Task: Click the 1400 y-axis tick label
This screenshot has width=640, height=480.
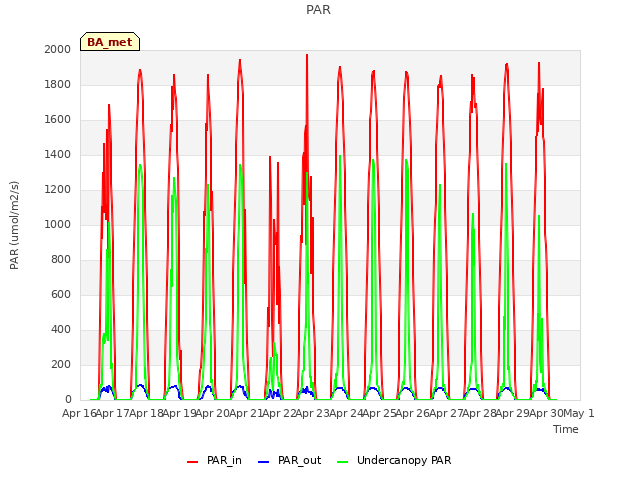Action: click(x=58, y=154)
